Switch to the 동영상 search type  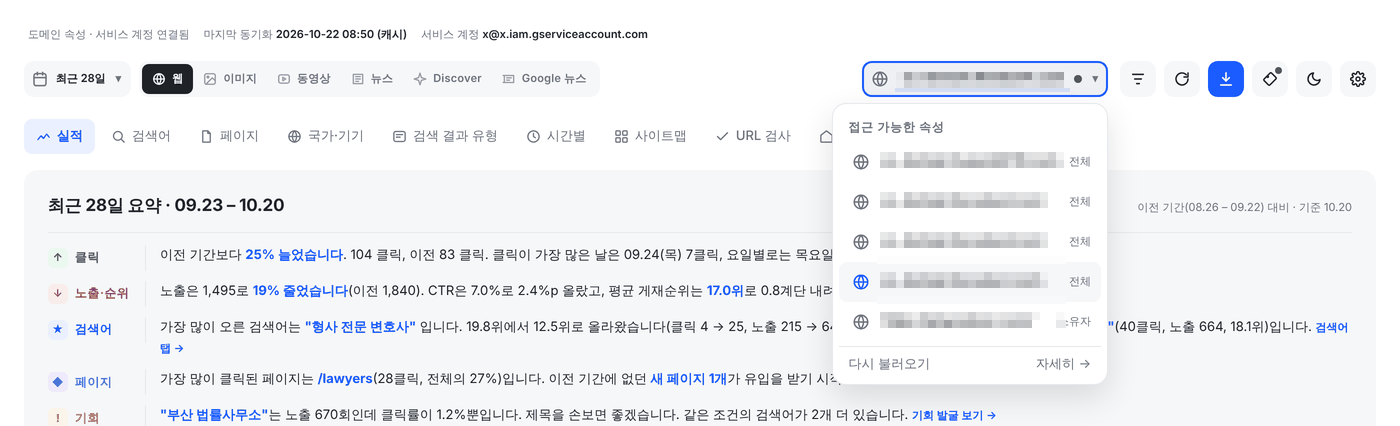(x=305, y=79)
